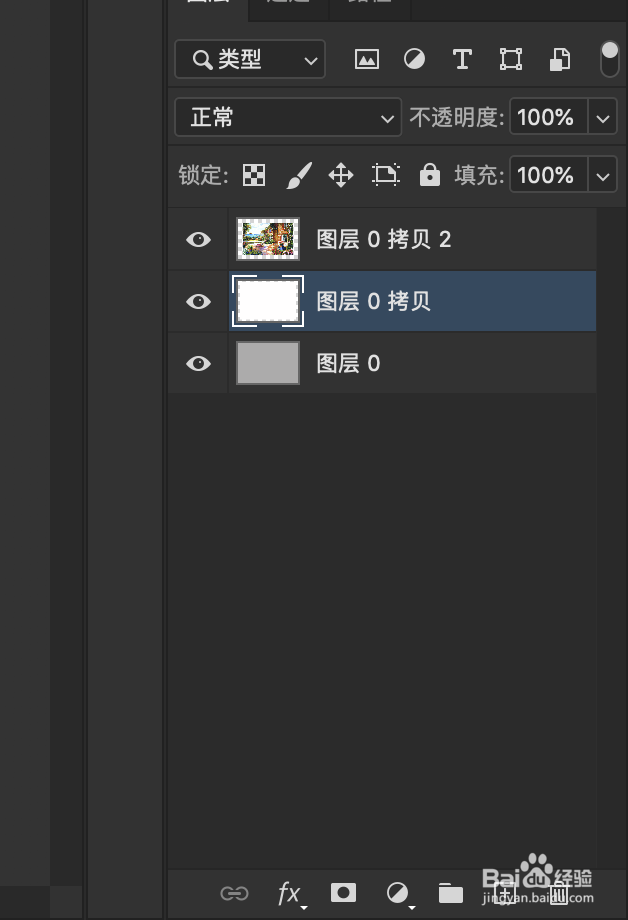Open new adjustment layer menu
The image size is (628, 920).
398,893
